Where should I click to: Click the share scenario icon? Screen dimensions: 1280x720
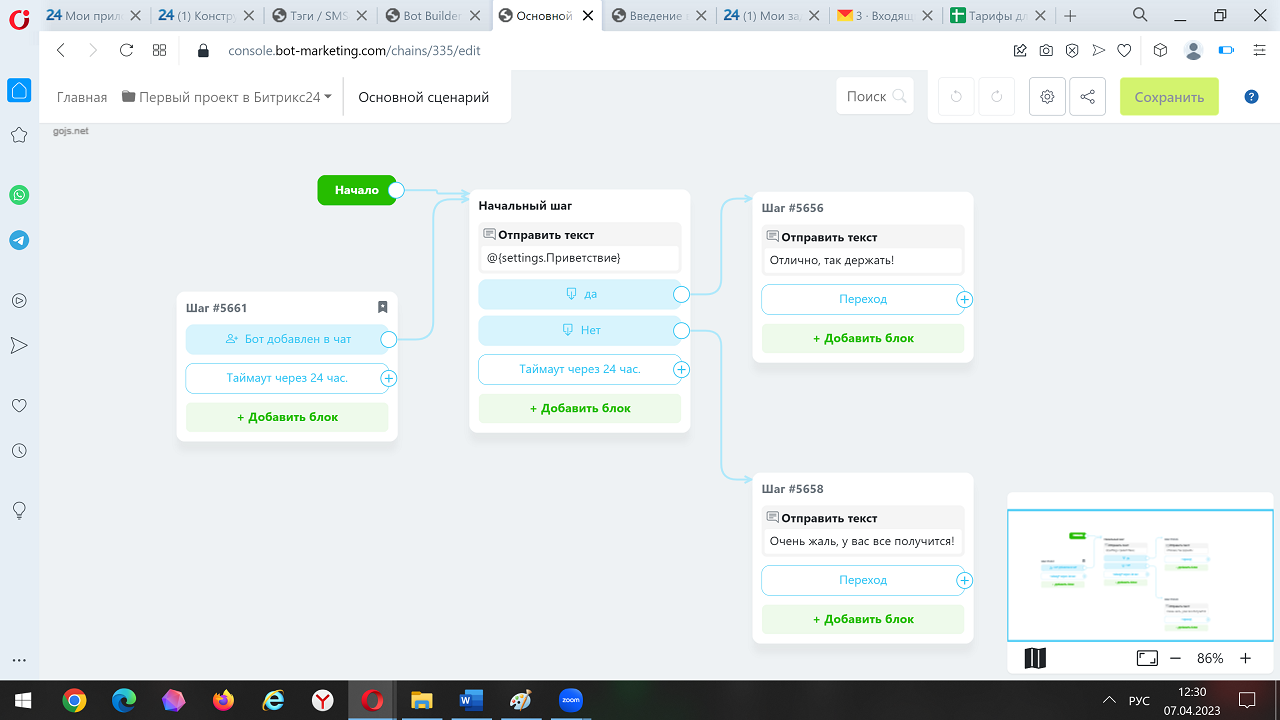coord(1088,97)
